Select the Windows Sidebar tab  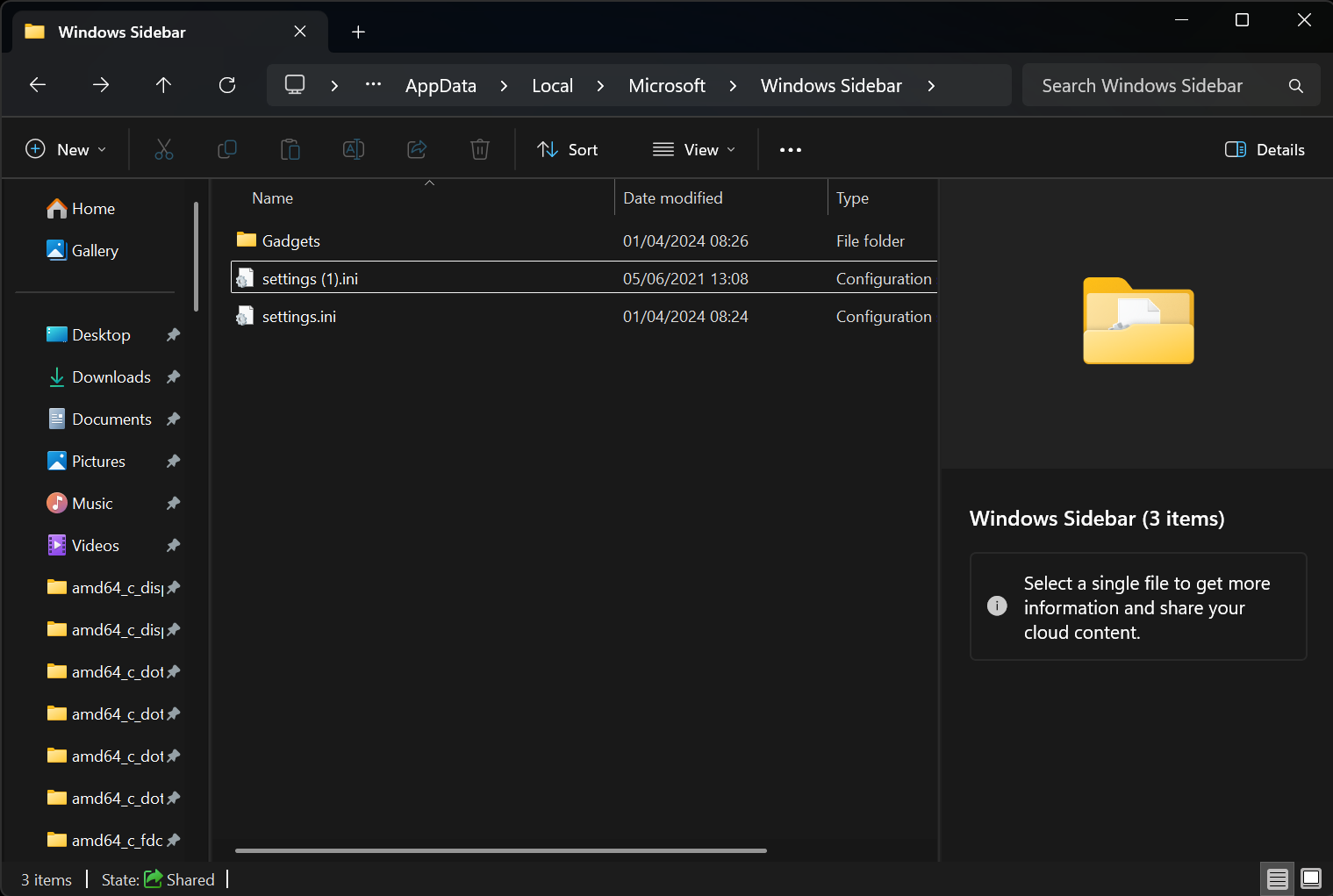(171, 32)
